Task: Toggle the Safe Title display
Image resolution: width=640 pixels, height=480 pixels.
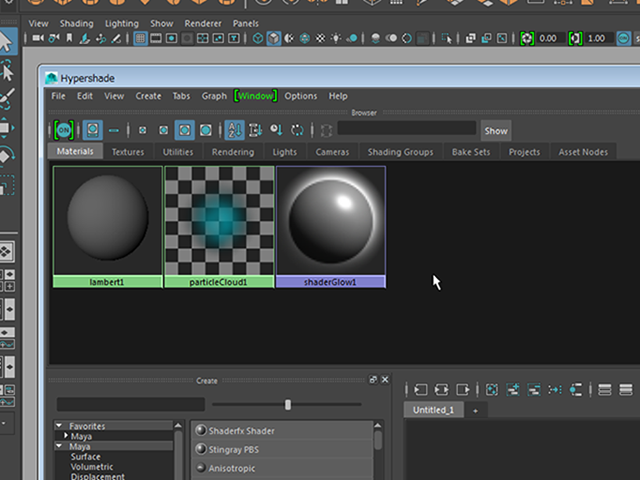Action: pos(233,38)
